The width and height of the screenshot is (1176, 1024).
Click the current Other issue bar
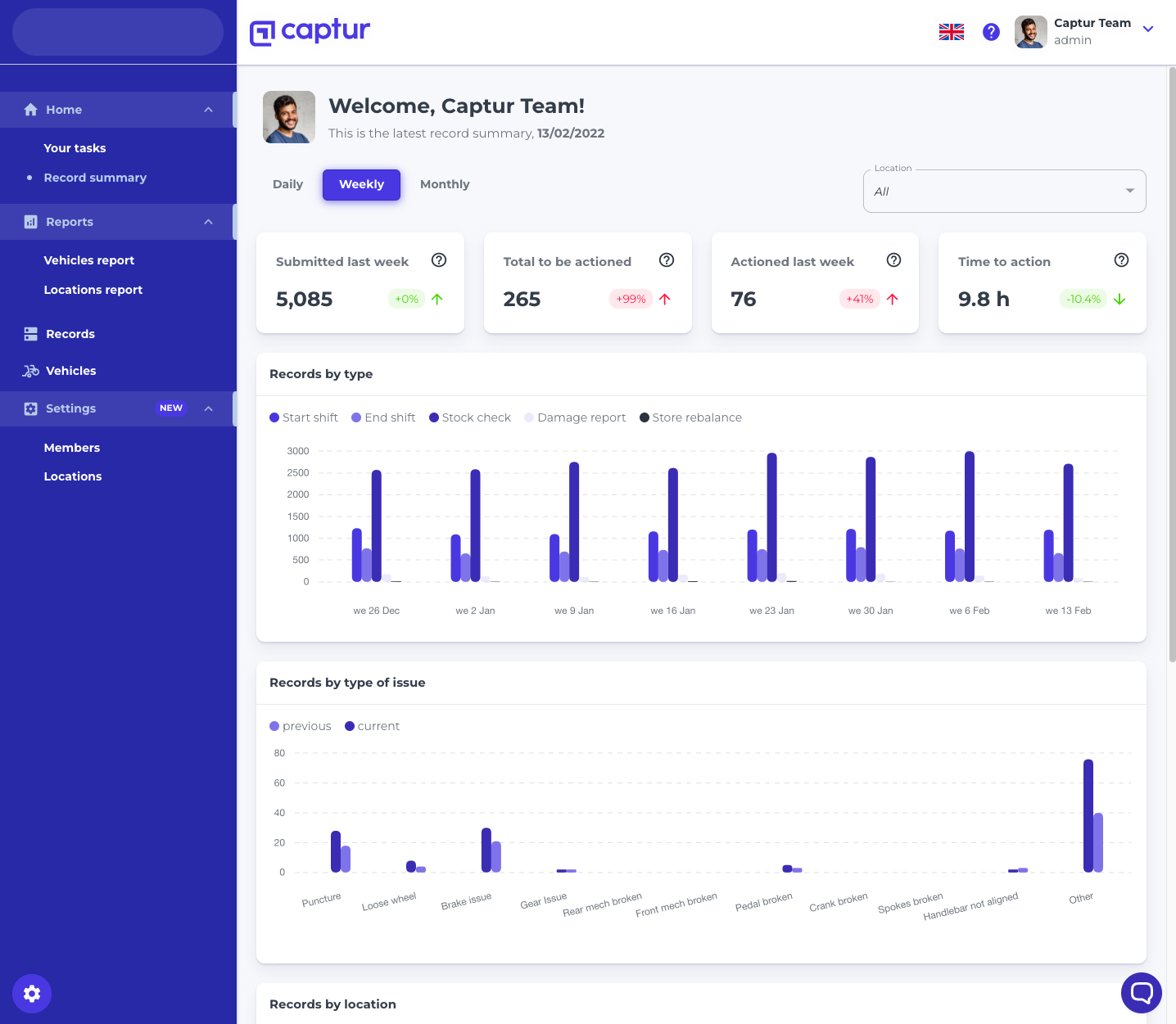(1088, 816)
